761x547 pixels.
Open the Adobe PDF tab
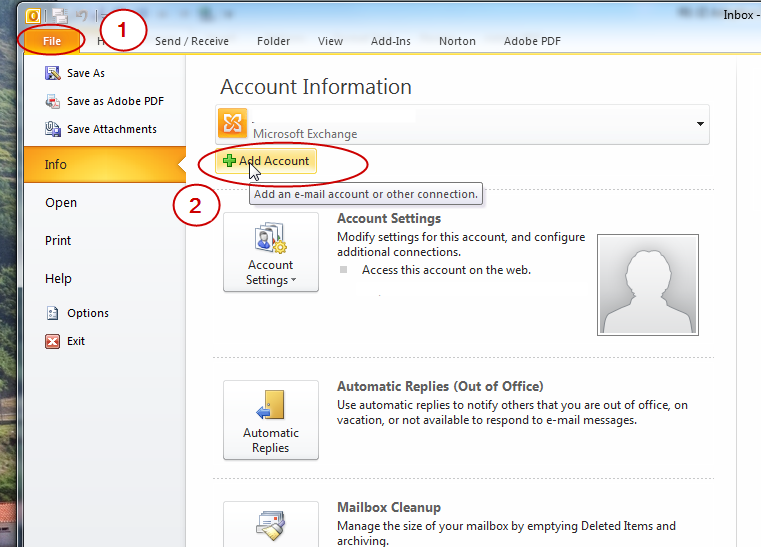pyautogui.click(x=532, y=41)
